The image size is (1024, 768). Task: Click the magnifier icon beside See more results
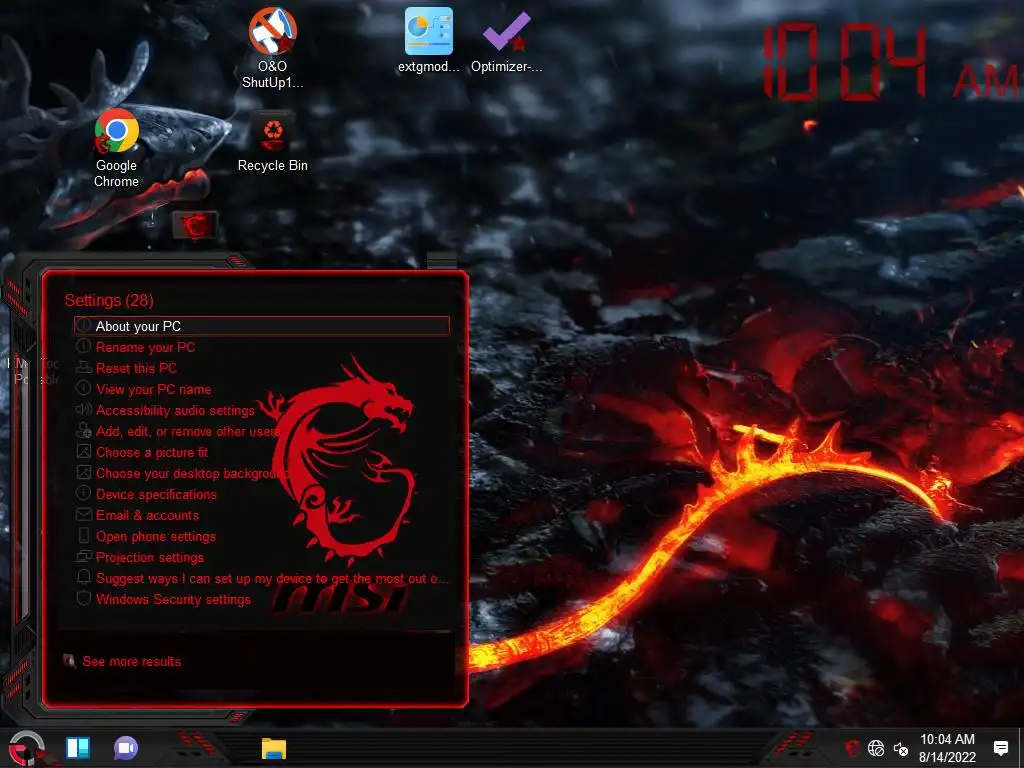[x=69, y=662]
